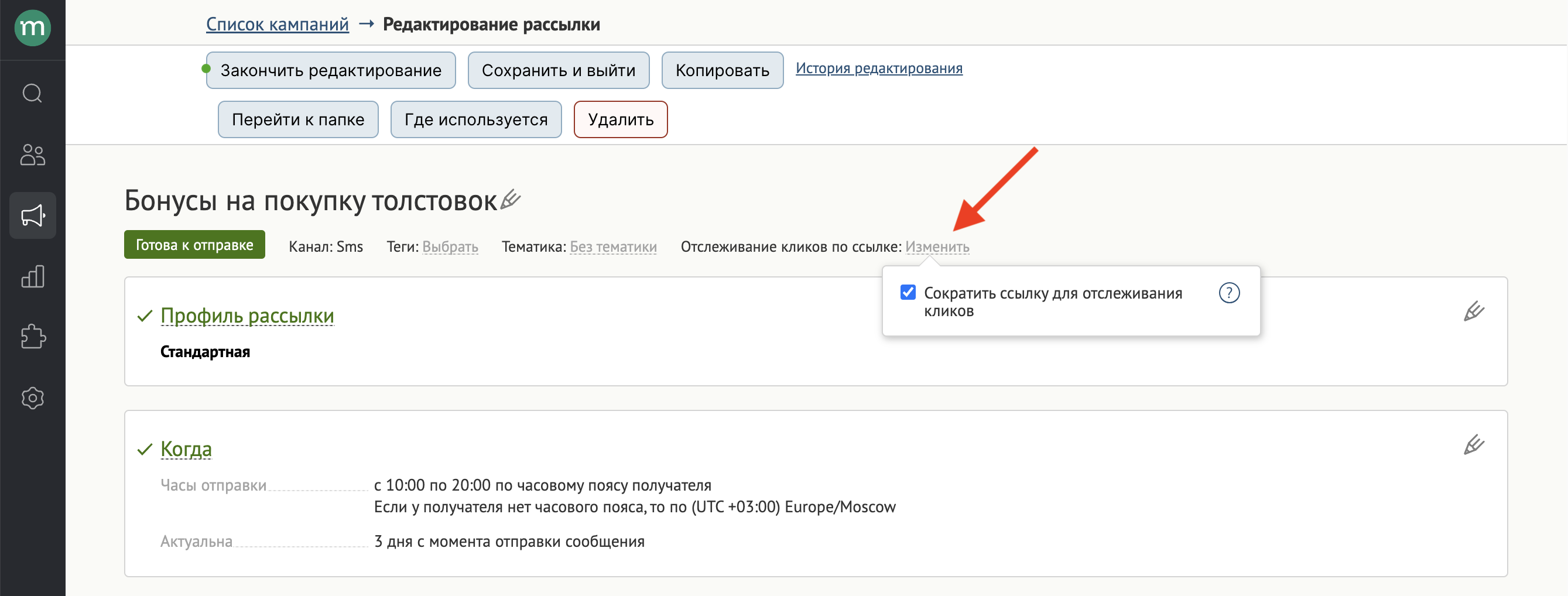Image resolution: width=1568 pixels, height=596 pixels.
Task: Open the reports bar chart icon
Action: (32, 276)
